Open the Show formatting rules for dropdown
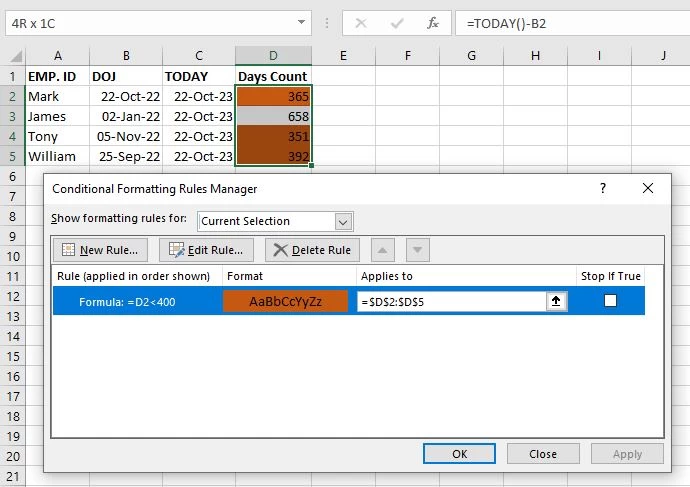This screenshot has height=487, width=690. coord(343,222)
